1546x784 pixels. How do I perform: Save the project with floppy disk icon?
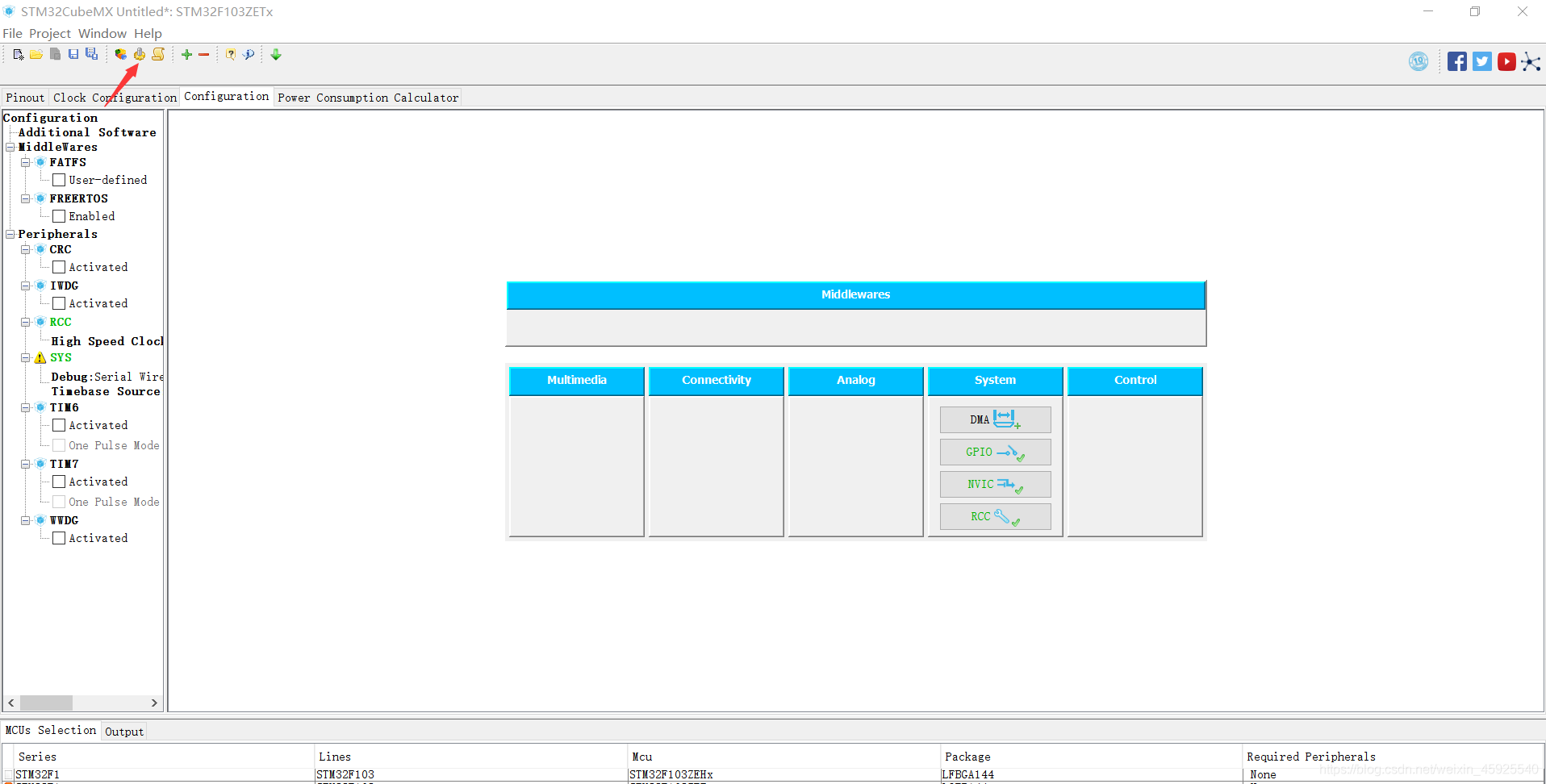73,54
